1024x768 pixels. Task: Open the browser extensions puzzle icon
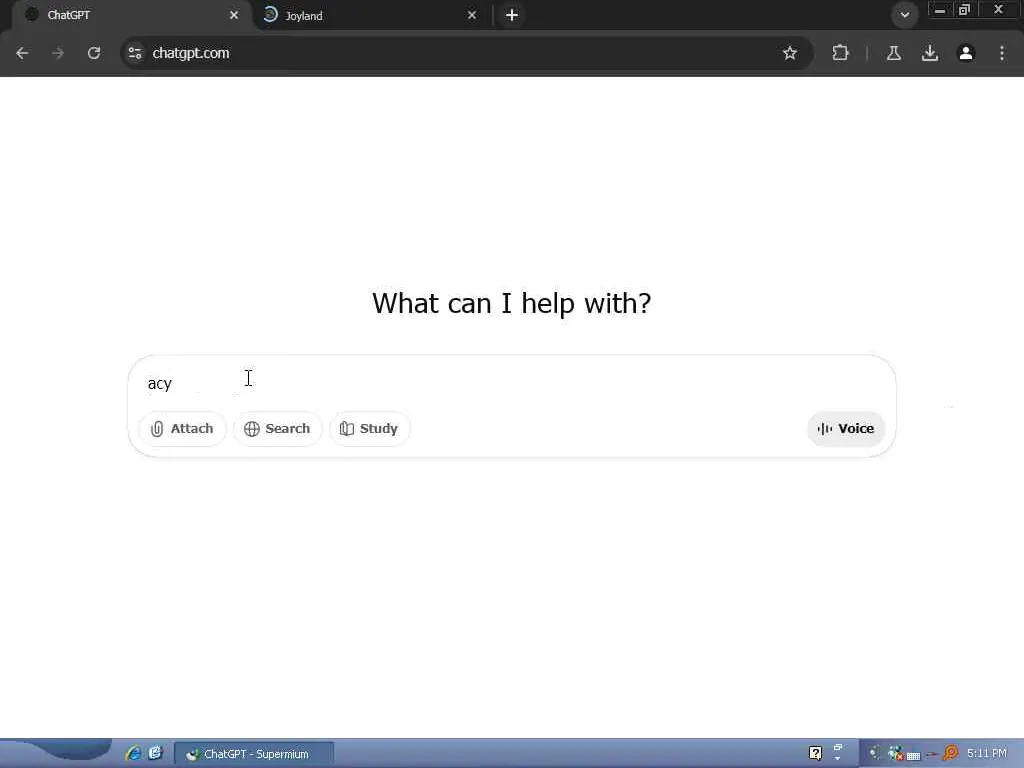click(840, 53)
